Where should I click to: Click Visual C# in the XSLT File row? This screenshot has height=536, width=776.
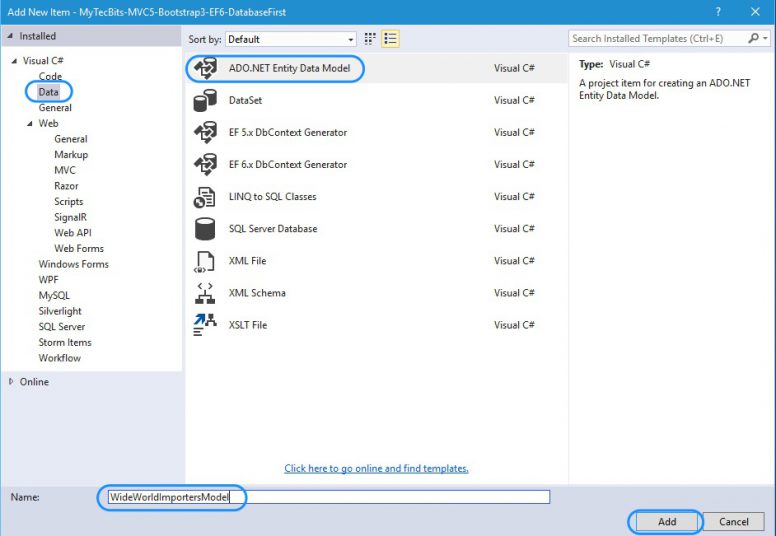click(x=514, y=325)
